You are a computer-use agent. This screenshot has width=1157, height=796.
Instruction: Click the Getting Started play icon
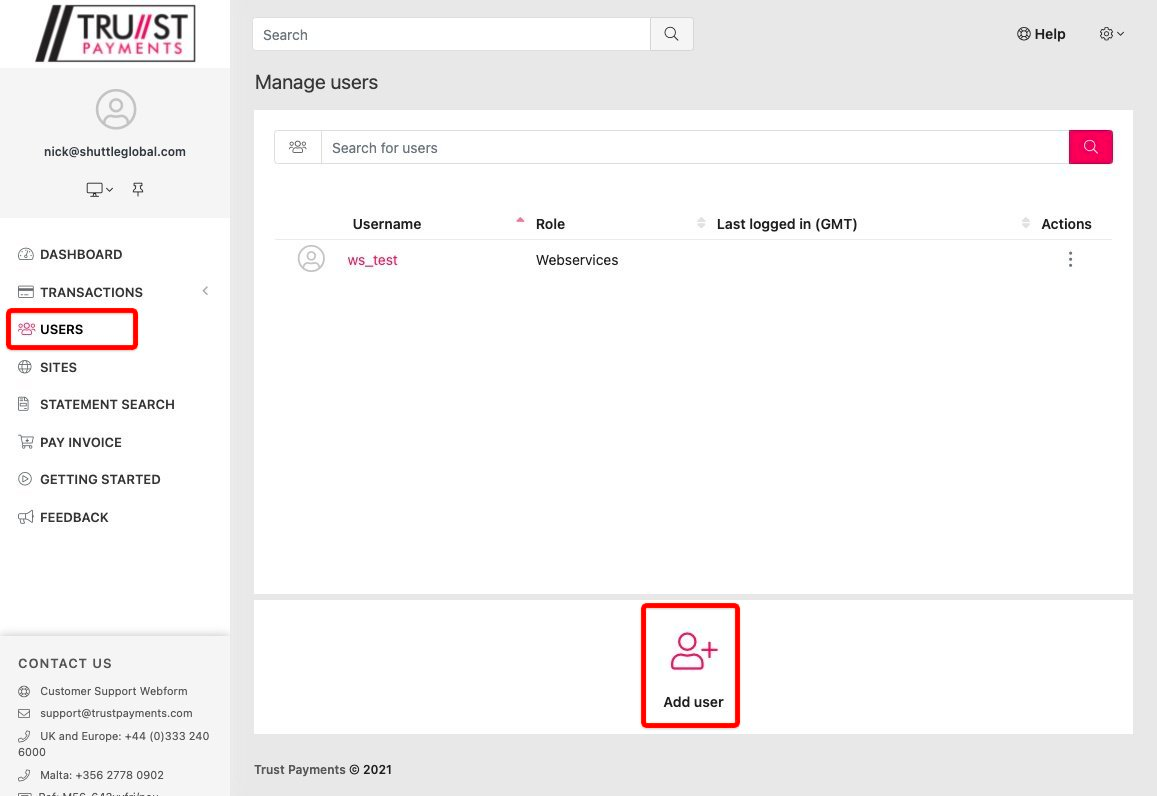(x=25, y=479)
